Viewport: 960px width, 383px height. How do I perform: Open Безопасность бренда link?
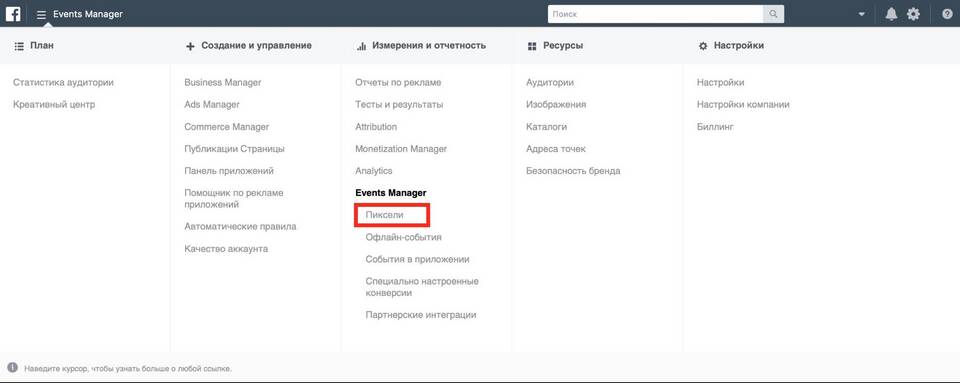pos(573,171)
